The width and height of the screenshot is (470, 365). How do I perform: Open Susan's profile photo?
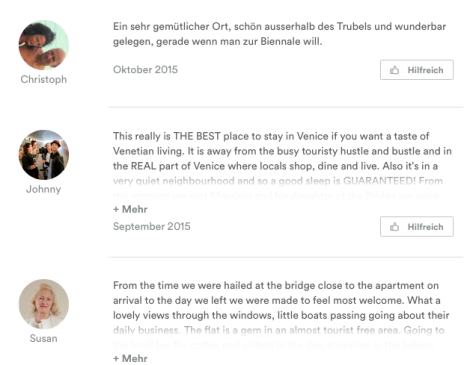tap(44, 304)
